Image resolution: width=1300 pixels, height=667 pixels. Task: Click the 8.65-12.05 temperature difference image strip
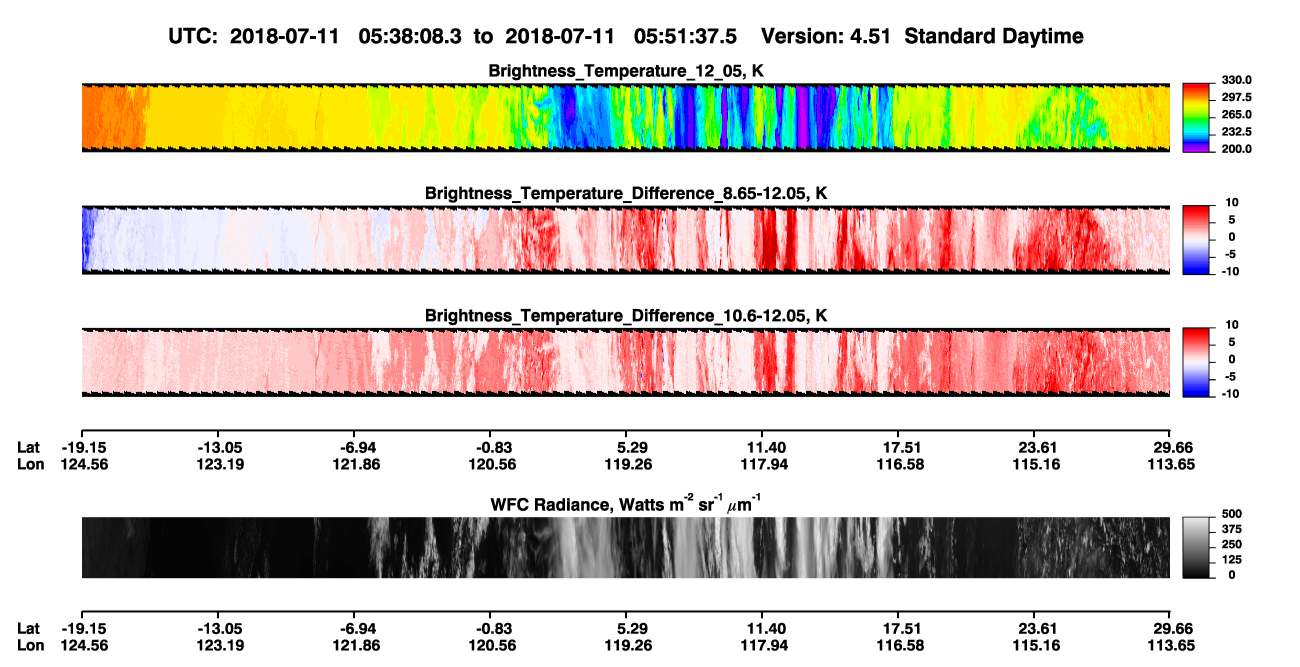pos(625,239)
